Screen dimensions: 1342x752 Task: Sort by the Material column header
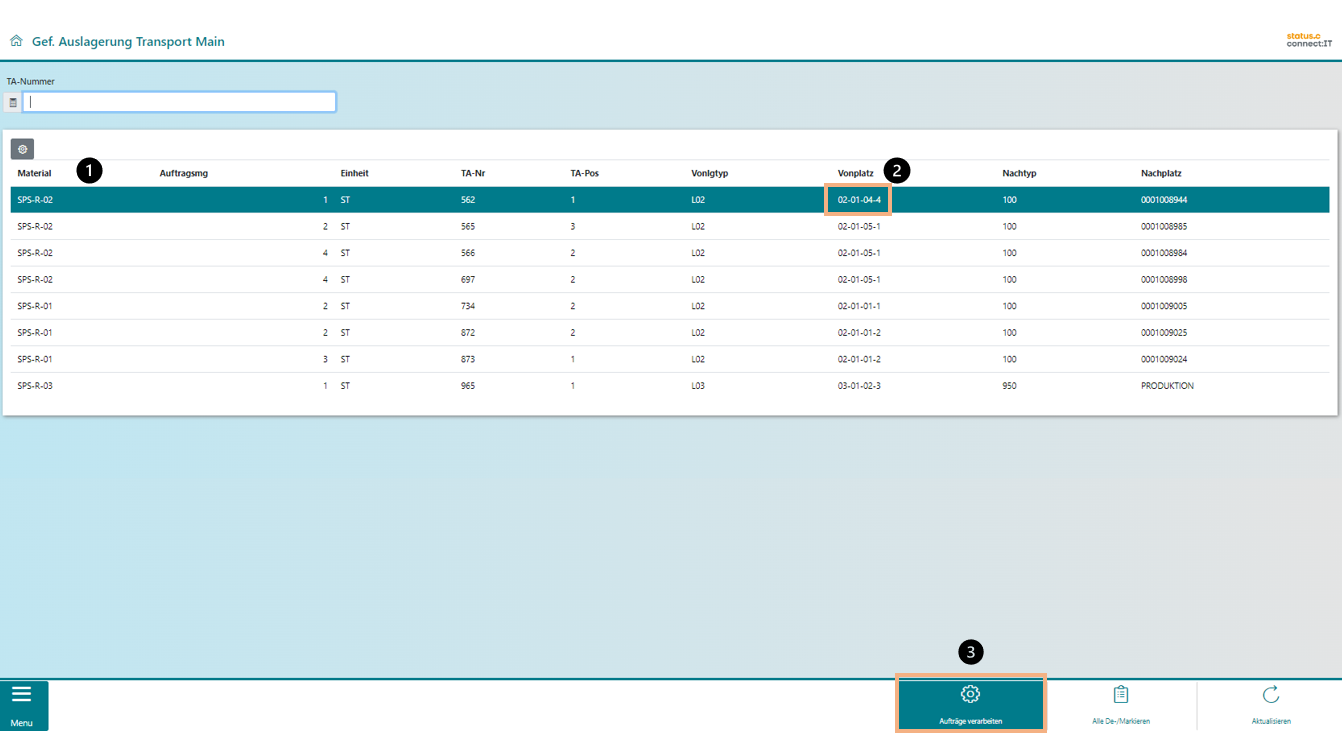coord(34,173)
